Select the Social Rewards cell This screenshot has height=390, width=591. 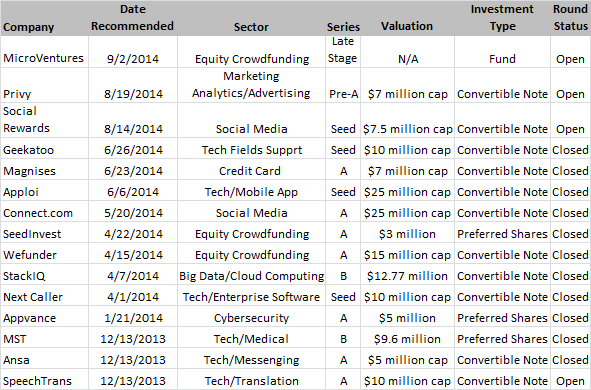tap(44, 120)
